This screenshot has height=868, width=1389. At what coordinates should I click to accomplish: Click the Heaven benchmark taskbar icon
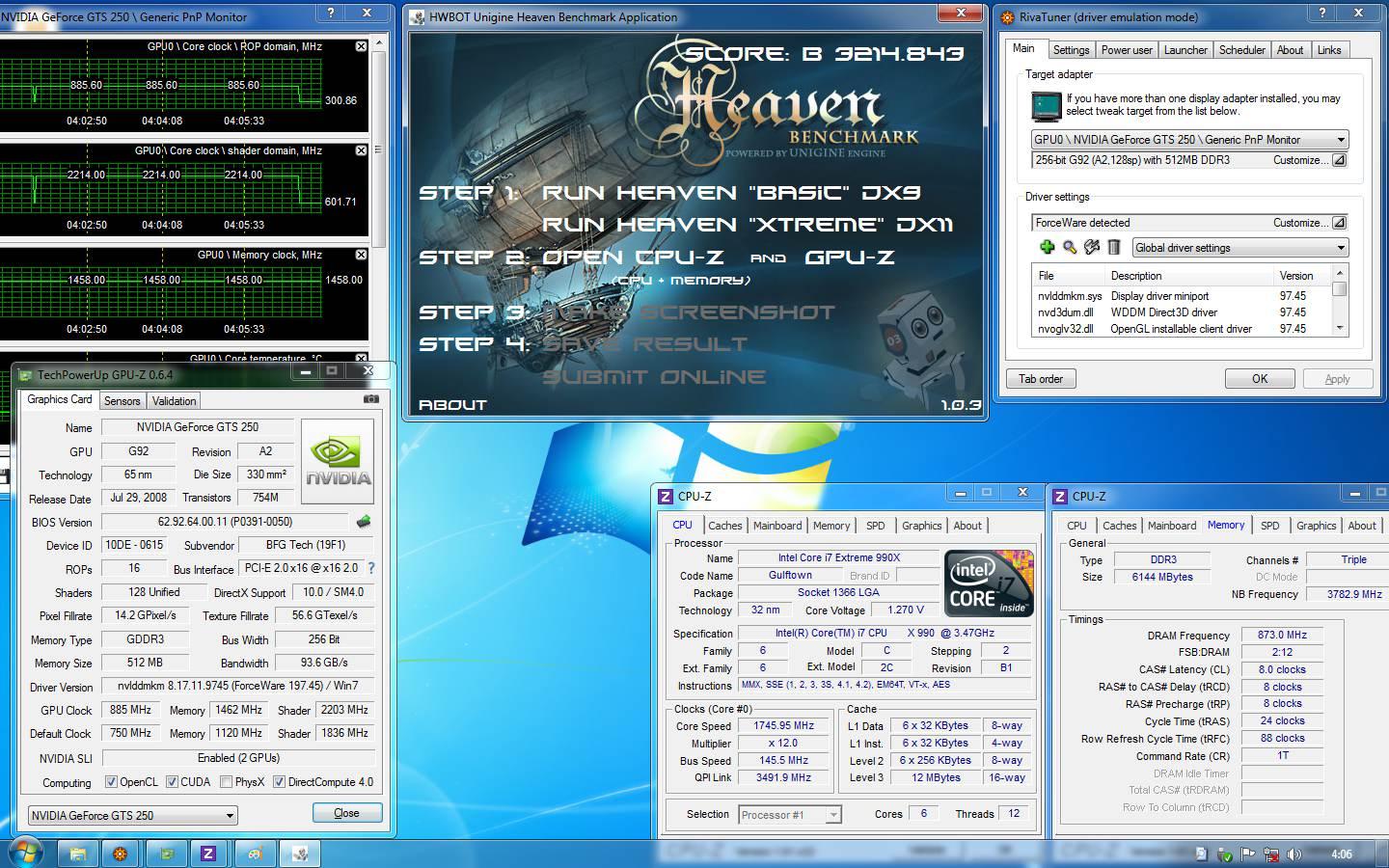(x=299, y=854)
